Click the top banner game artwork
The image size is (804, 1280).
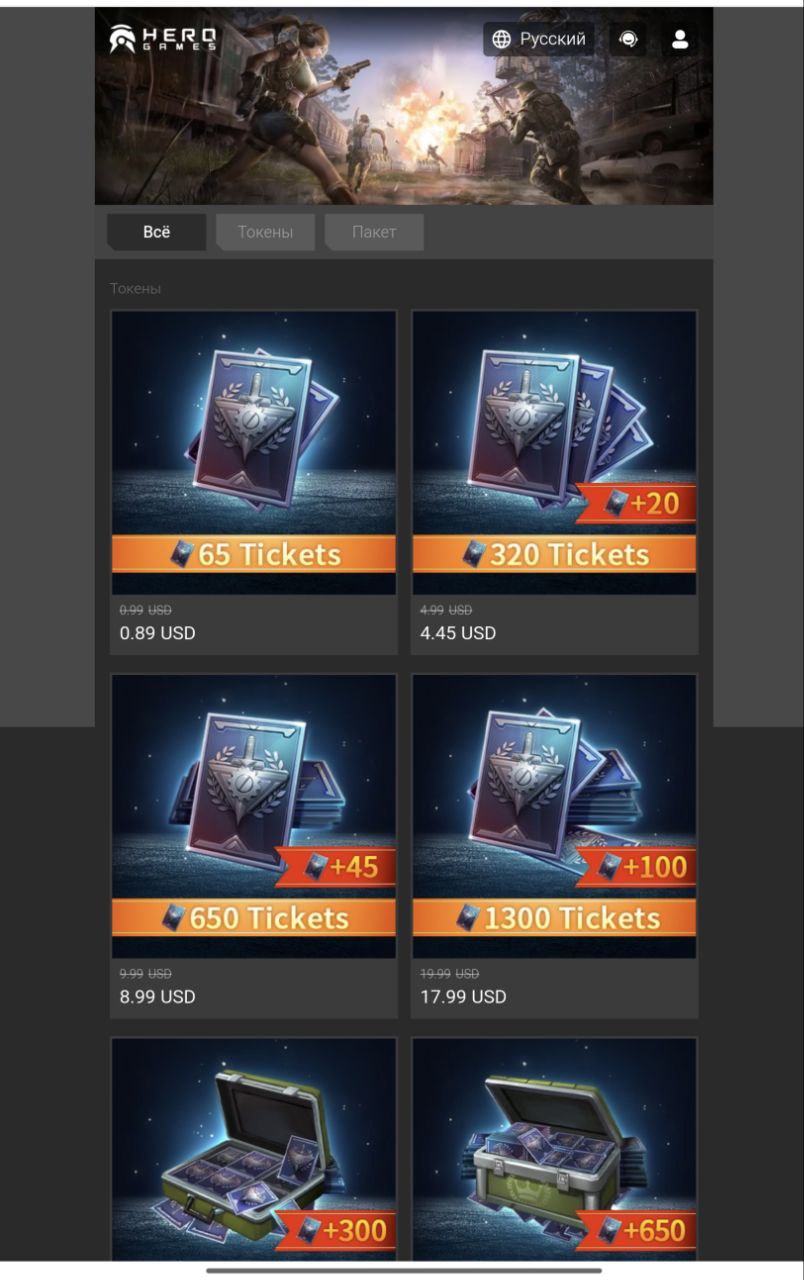[404, 106]
